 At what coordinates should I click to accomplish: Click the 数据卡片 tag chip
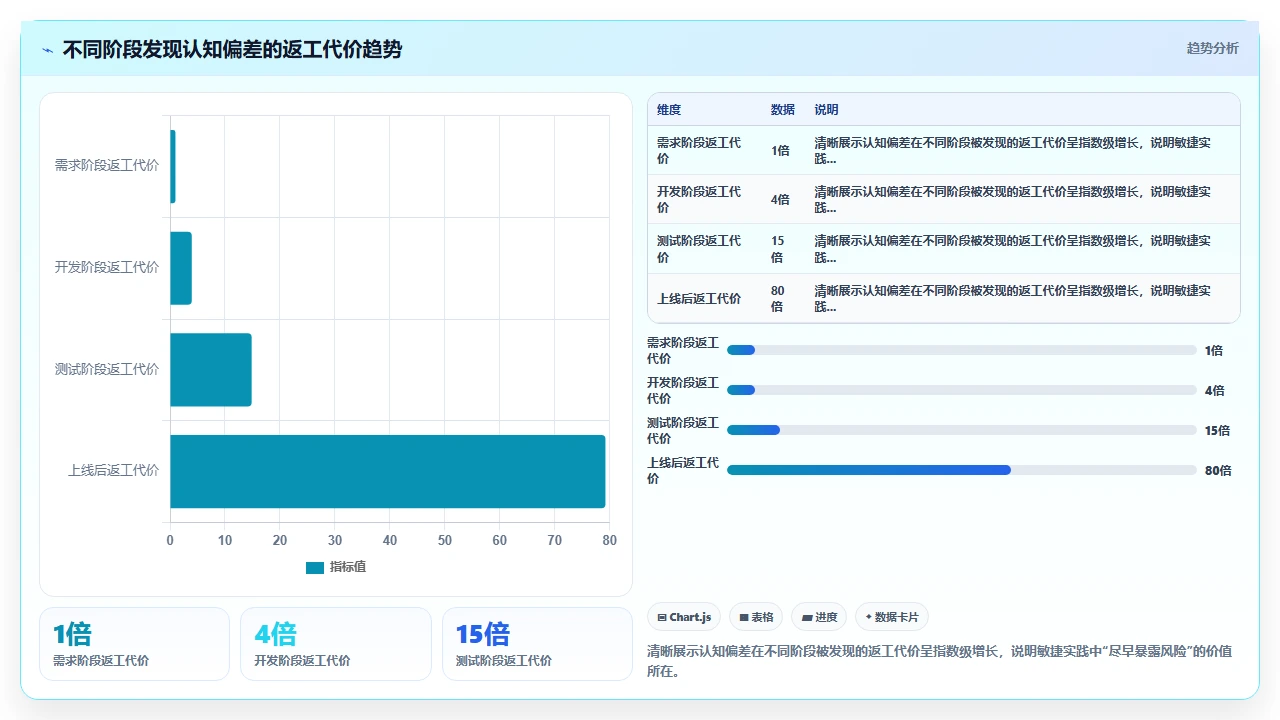[892, 617]
